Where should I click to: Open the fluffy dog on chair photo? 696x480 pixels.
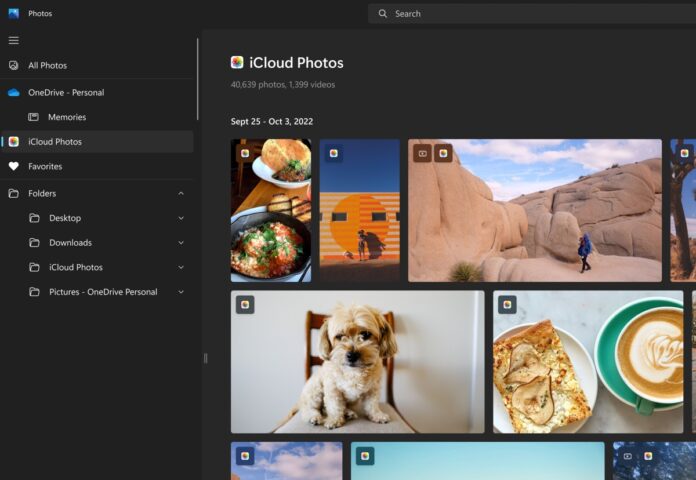point(358,362)
